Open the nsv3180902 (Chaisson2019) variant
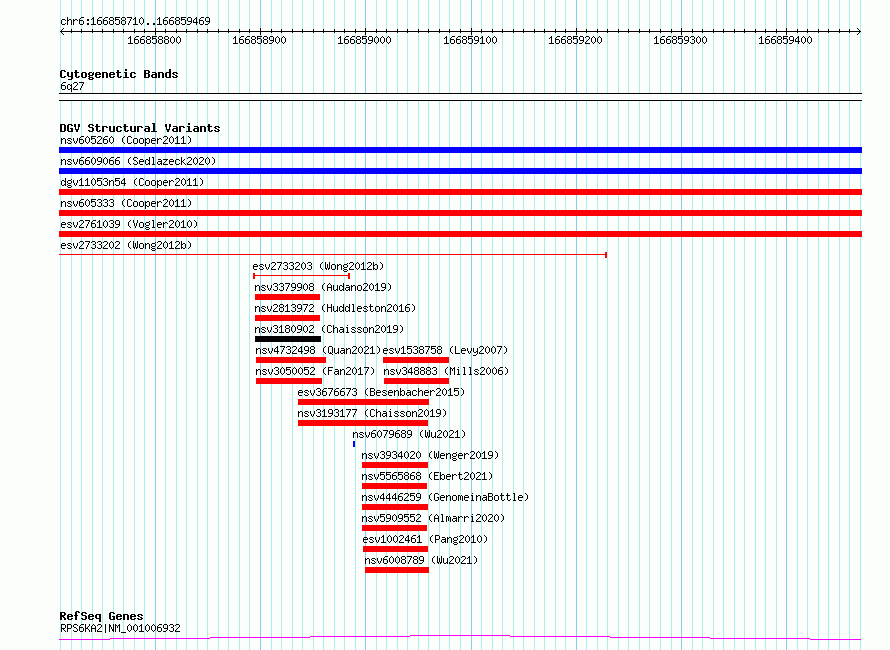 (x=329, y=329)
